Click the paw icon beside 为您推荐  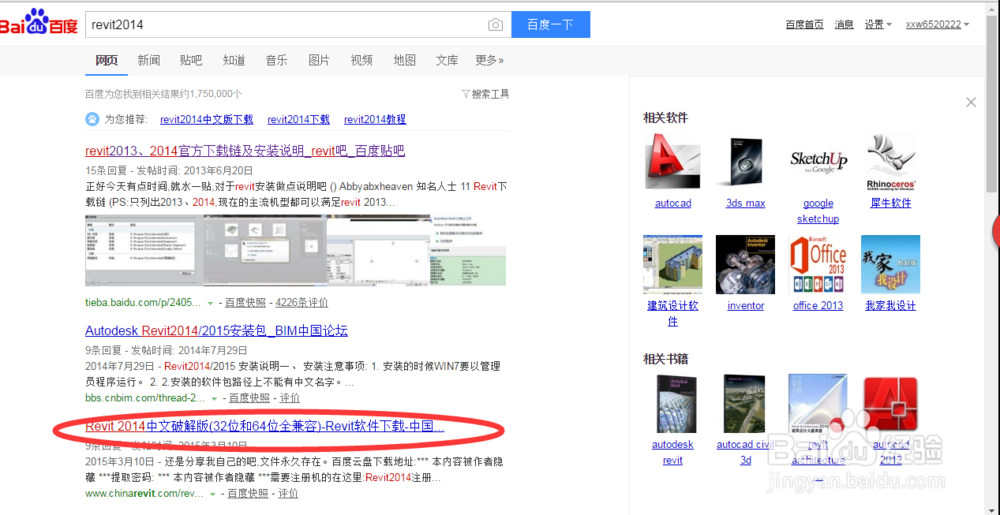click(x=92, y=119)
